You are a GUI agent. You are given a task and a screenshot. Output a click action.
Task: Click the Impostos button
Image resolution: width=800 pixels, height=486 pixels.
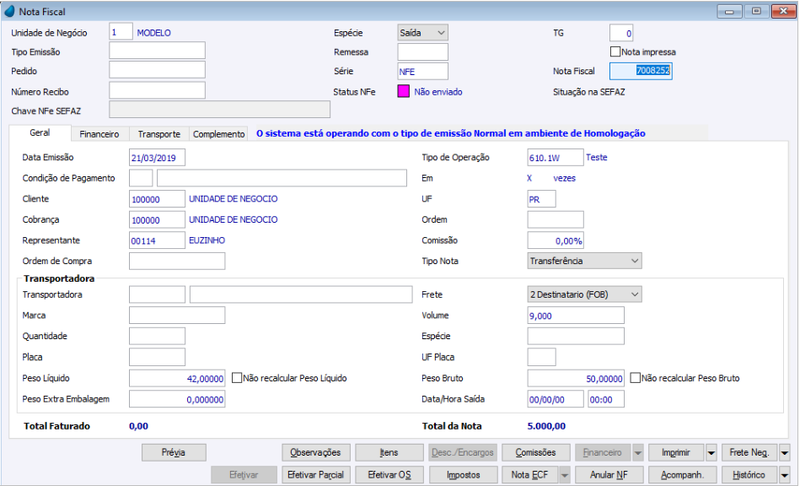tap(463, 475)
